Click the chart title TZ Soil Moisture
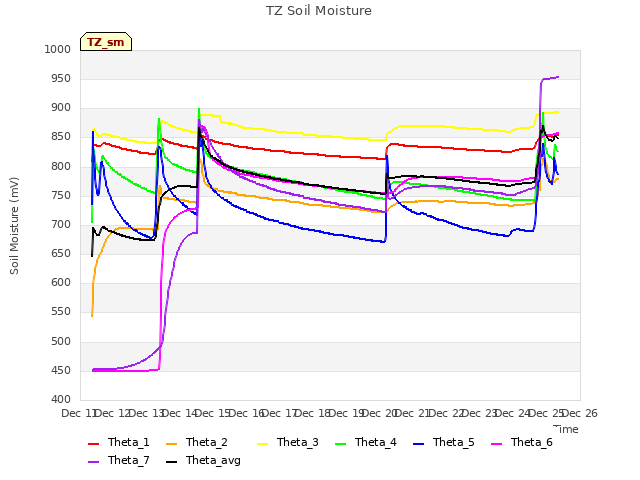 point(319,11)
